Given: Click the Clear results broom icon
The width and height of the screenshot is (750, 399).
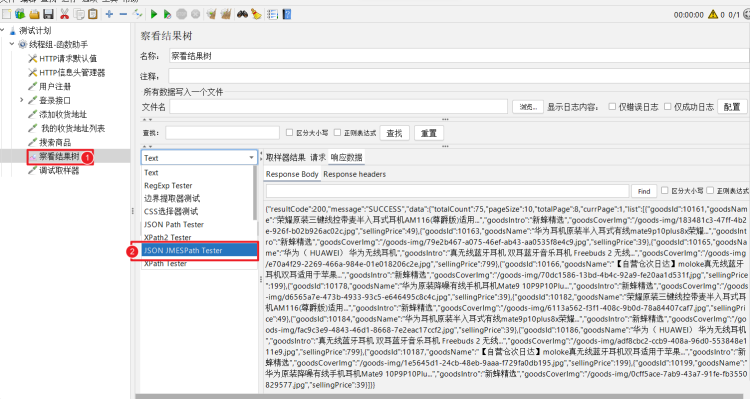Looking at the screenshot, I should click(x=211, y=14).
